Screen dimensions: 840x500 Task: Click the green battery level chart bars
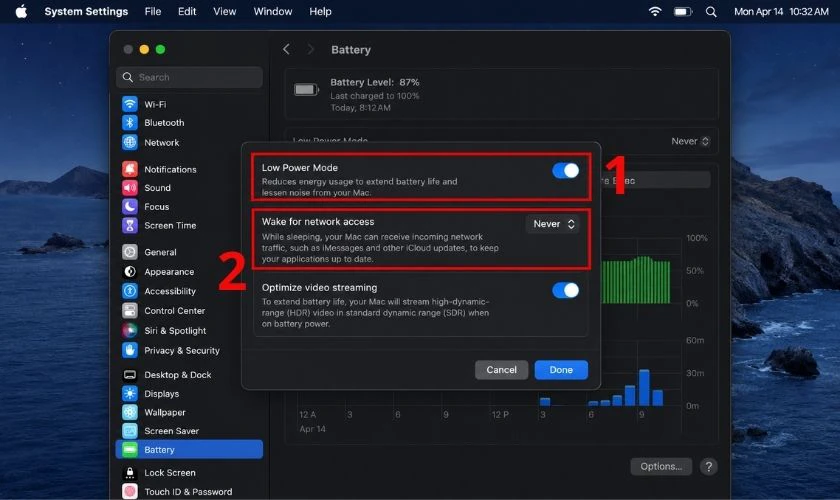pyautogui.click(x=635, y=280)
